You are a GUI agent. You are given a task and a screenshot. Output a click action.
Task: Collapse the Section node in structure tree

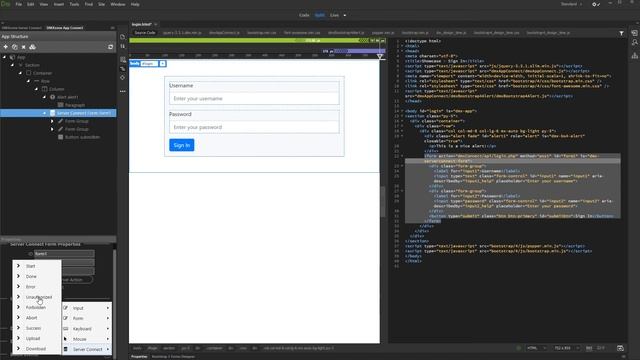[12, 65]
